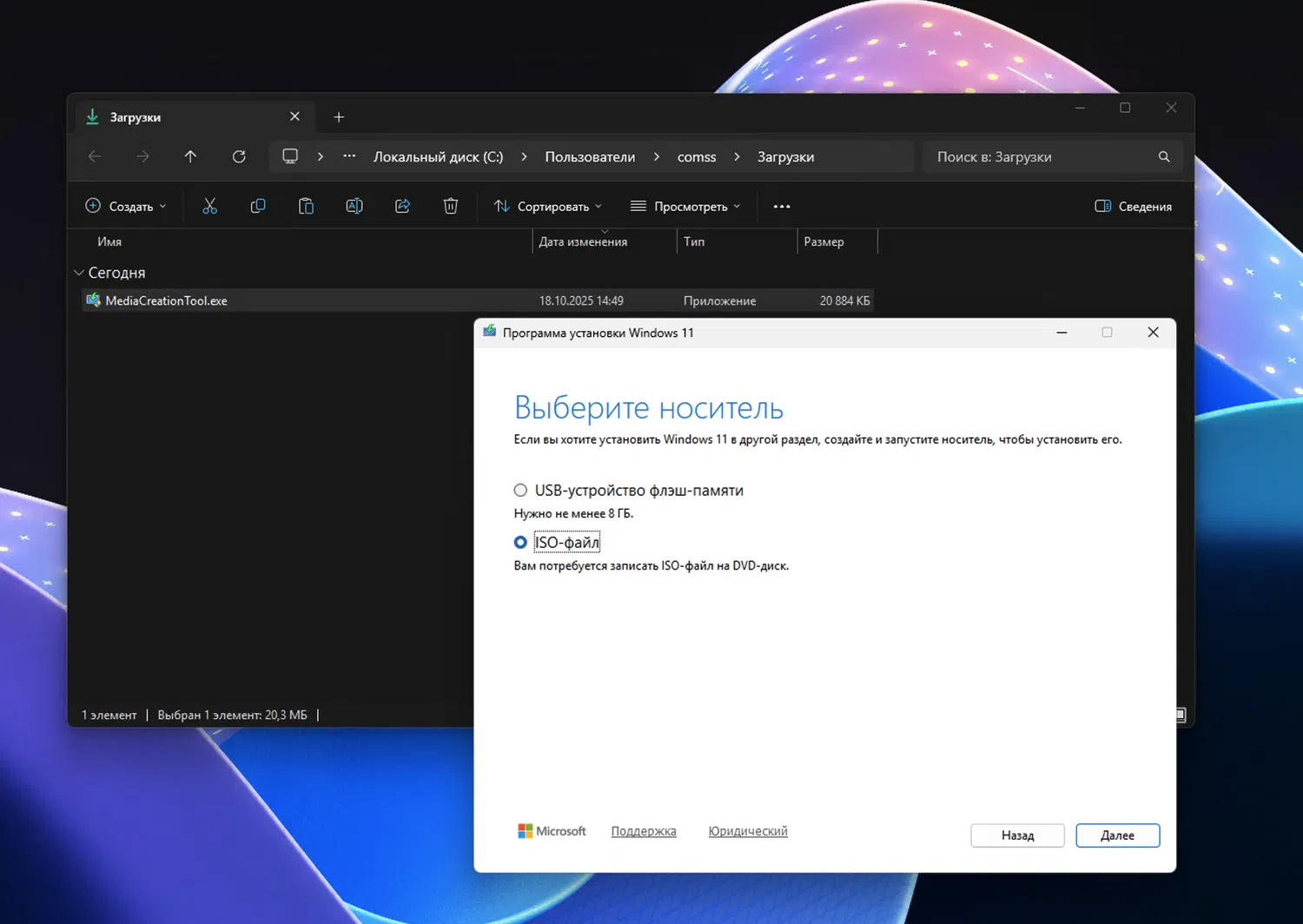Viewport: 1303px width, 924px height.
Task: Maximize the Explorer window
Action: point(1125,108)
